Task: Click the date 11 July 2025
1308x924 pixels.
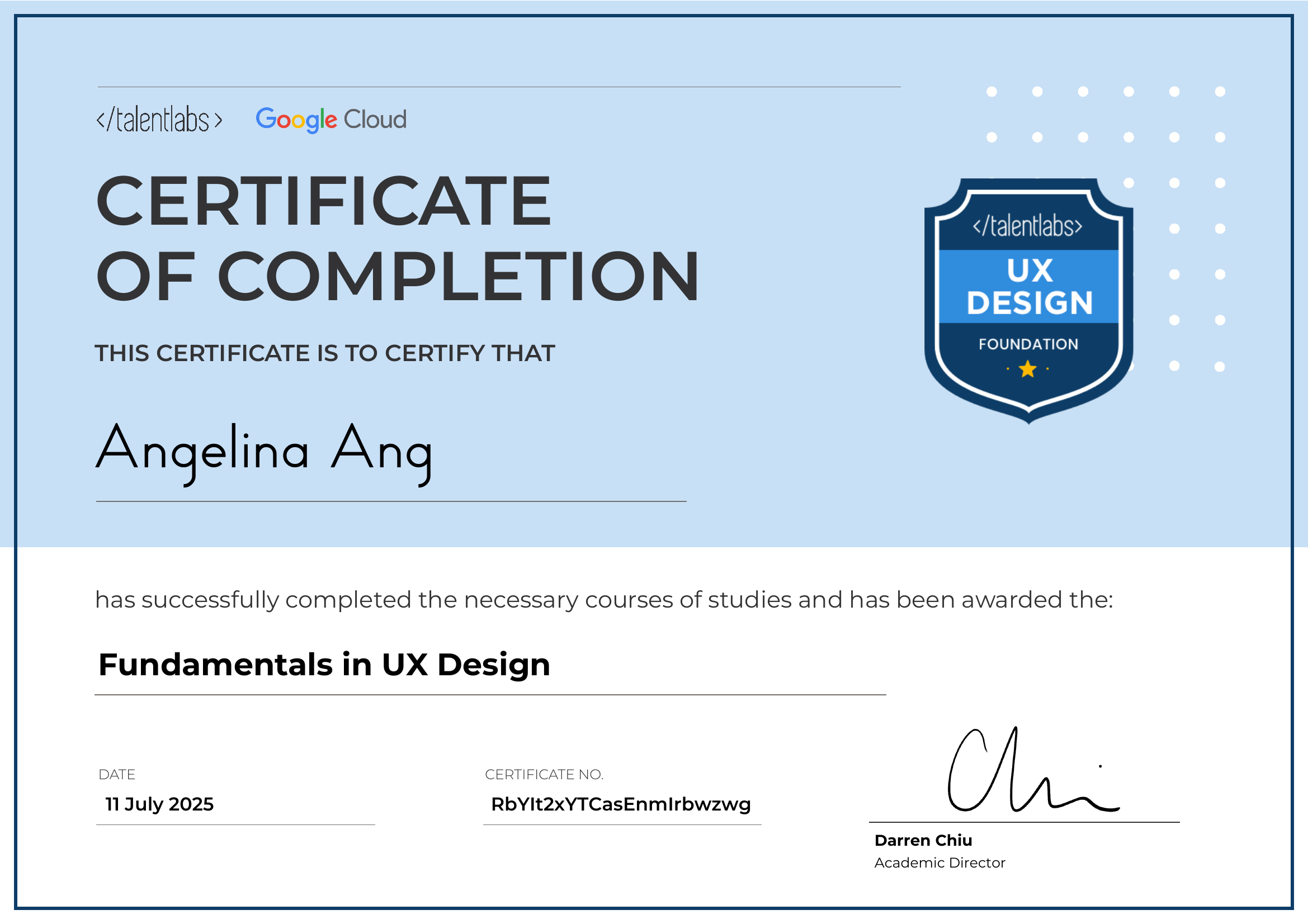Action: [159, 804]
